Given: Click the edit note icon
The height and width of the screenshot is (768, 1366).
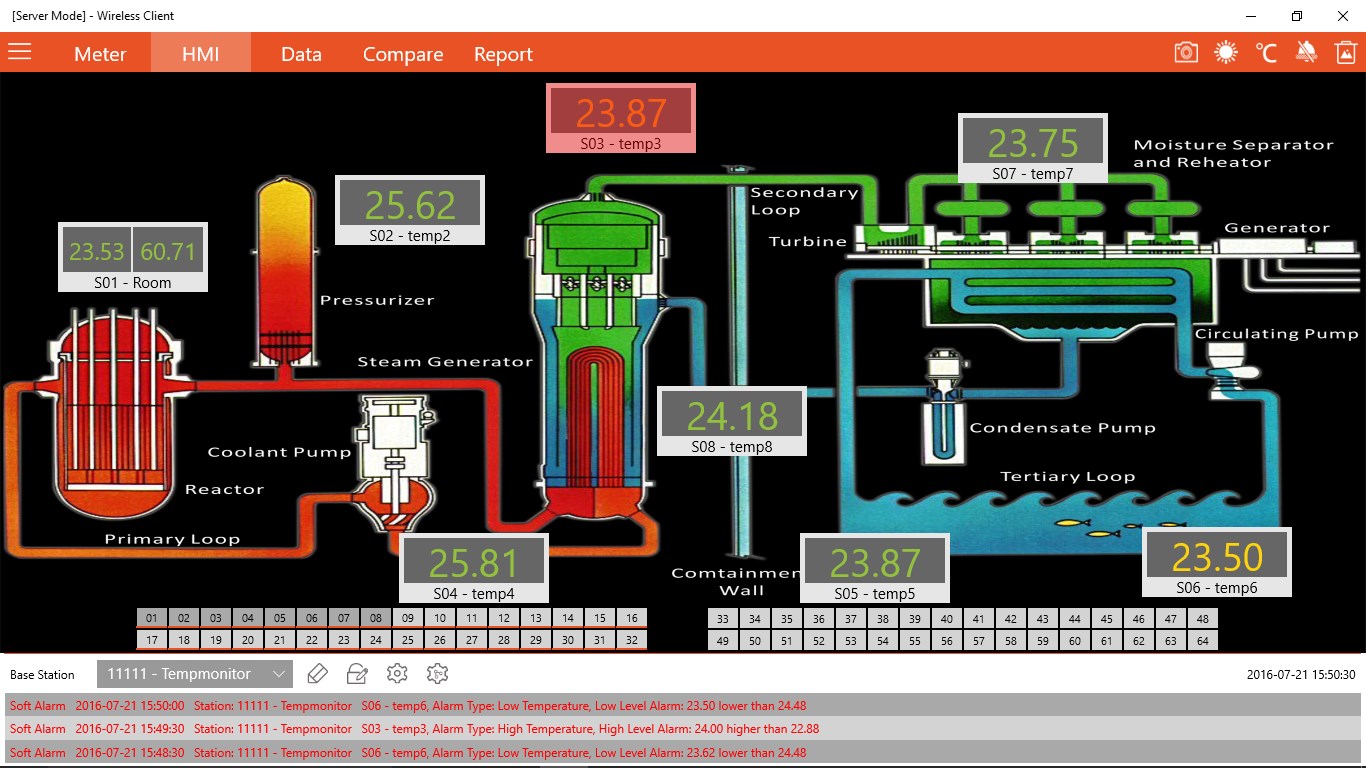Looking at the screenshot, I should click(357, 674).
